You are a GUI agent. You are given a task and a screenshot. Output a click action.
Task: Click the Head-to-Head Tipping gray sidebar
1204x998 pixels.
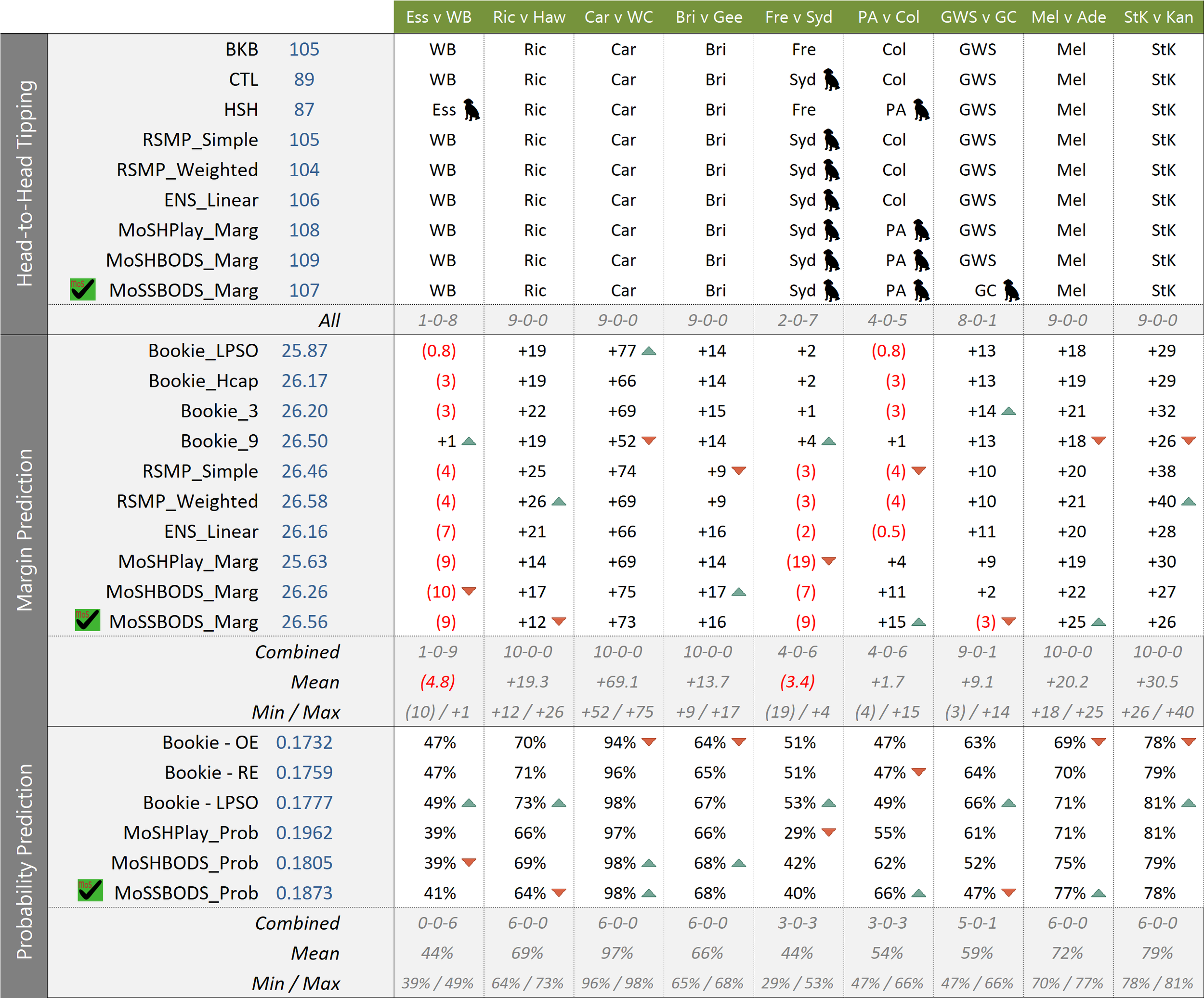click(24, 183)
